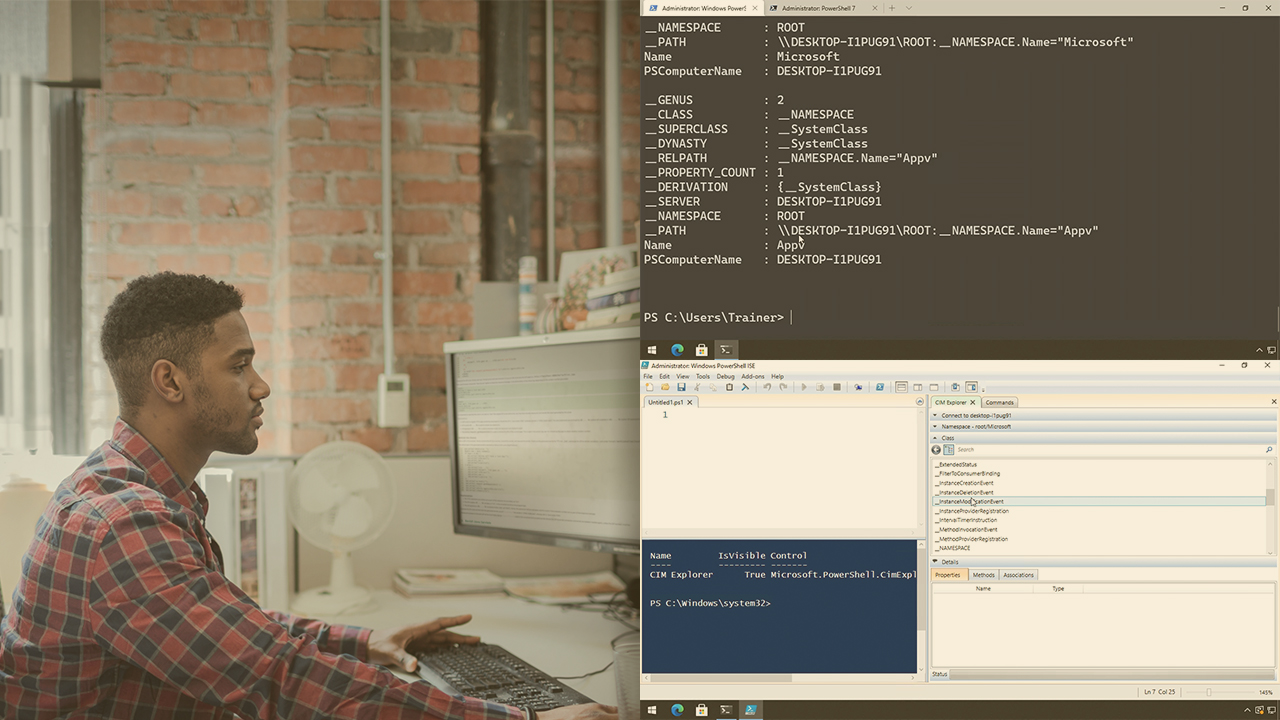Open the Debug menu in ISE
1280x720 pixels.
pyautogui.click(x=725, y=377)
